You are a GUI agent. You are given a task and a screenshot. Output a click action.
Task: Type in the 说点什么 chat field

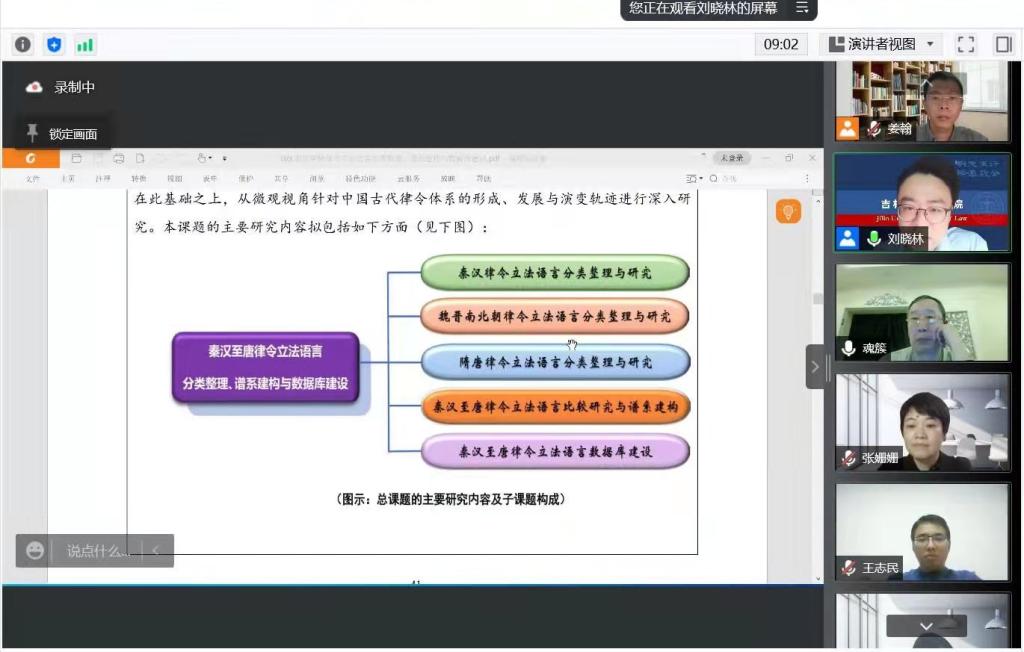tap(96, 551)
